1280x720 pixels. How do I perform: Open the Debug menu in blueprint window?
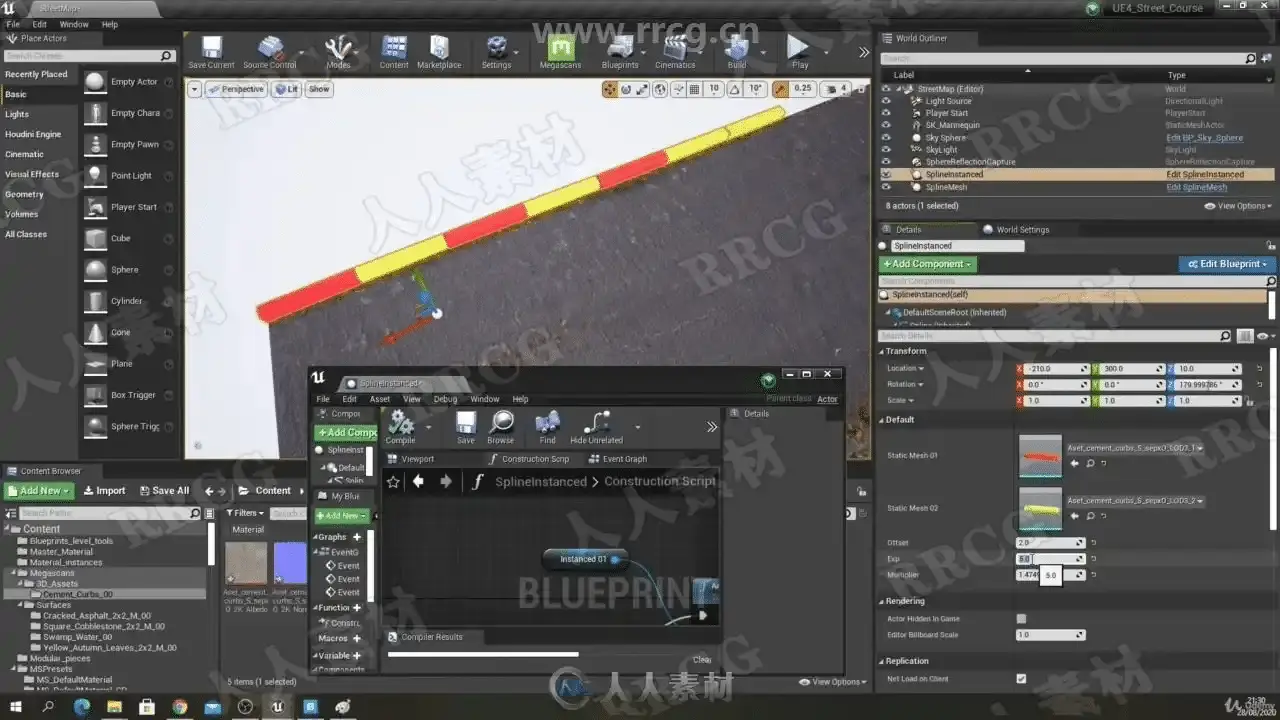pos(445,399)
